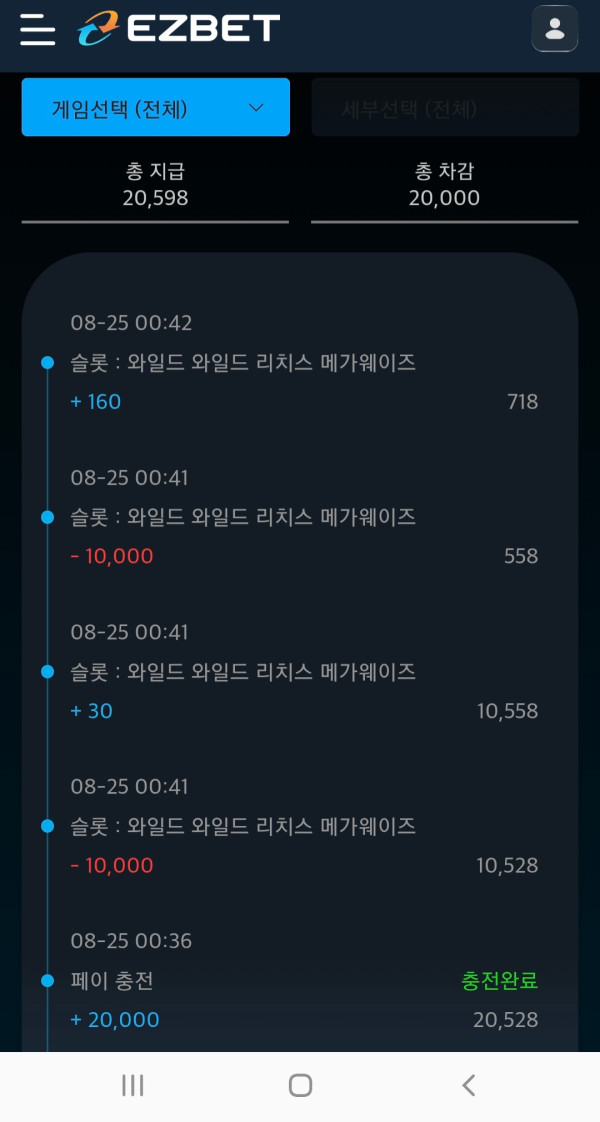Select the 총 차감 20,000 tab
The height and width of the screenshot is (1122, 600).
444,186
